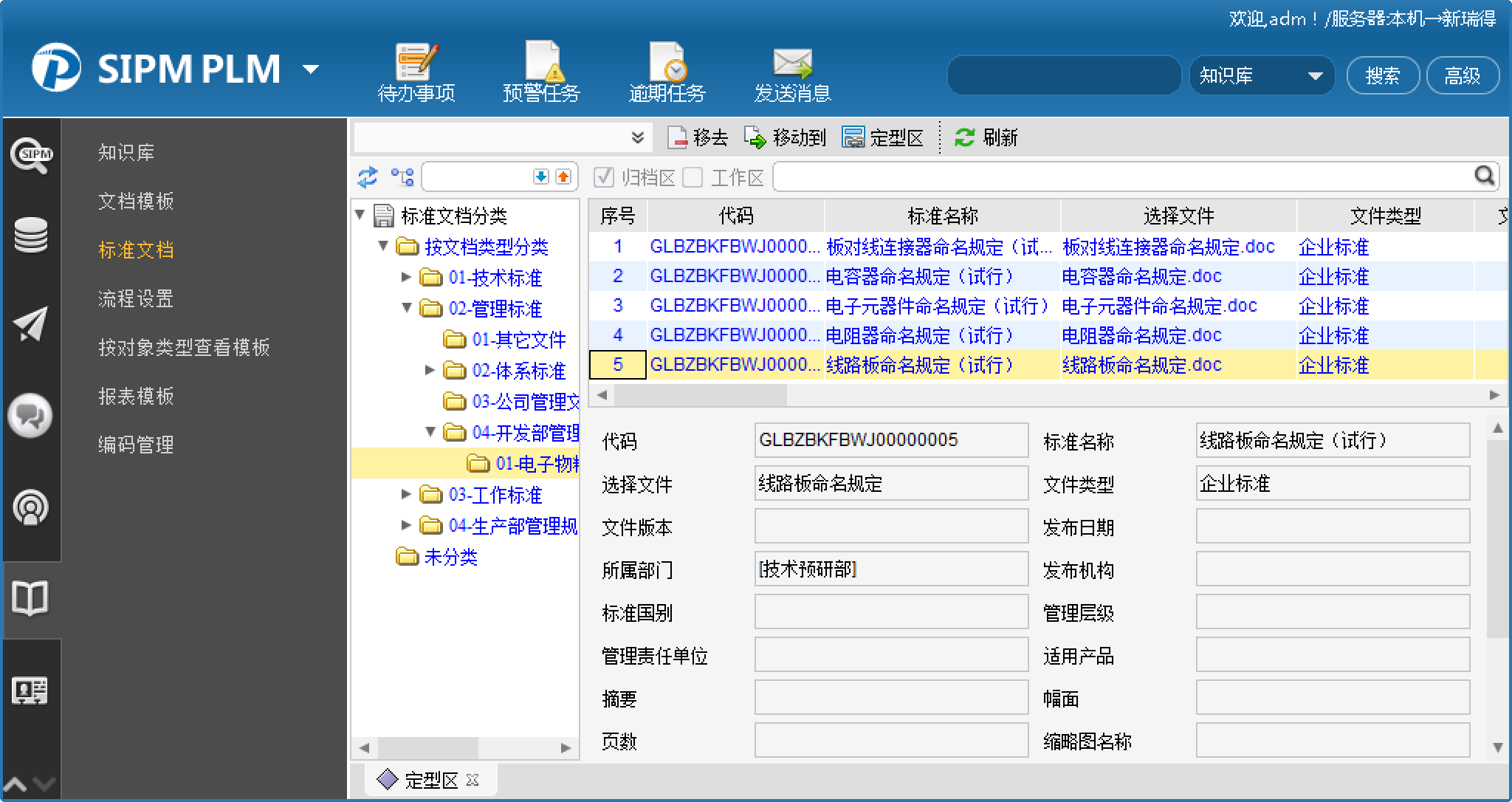
Task: Open the 逾期任务 overdue tasks icon
Action: click(667, 63)
